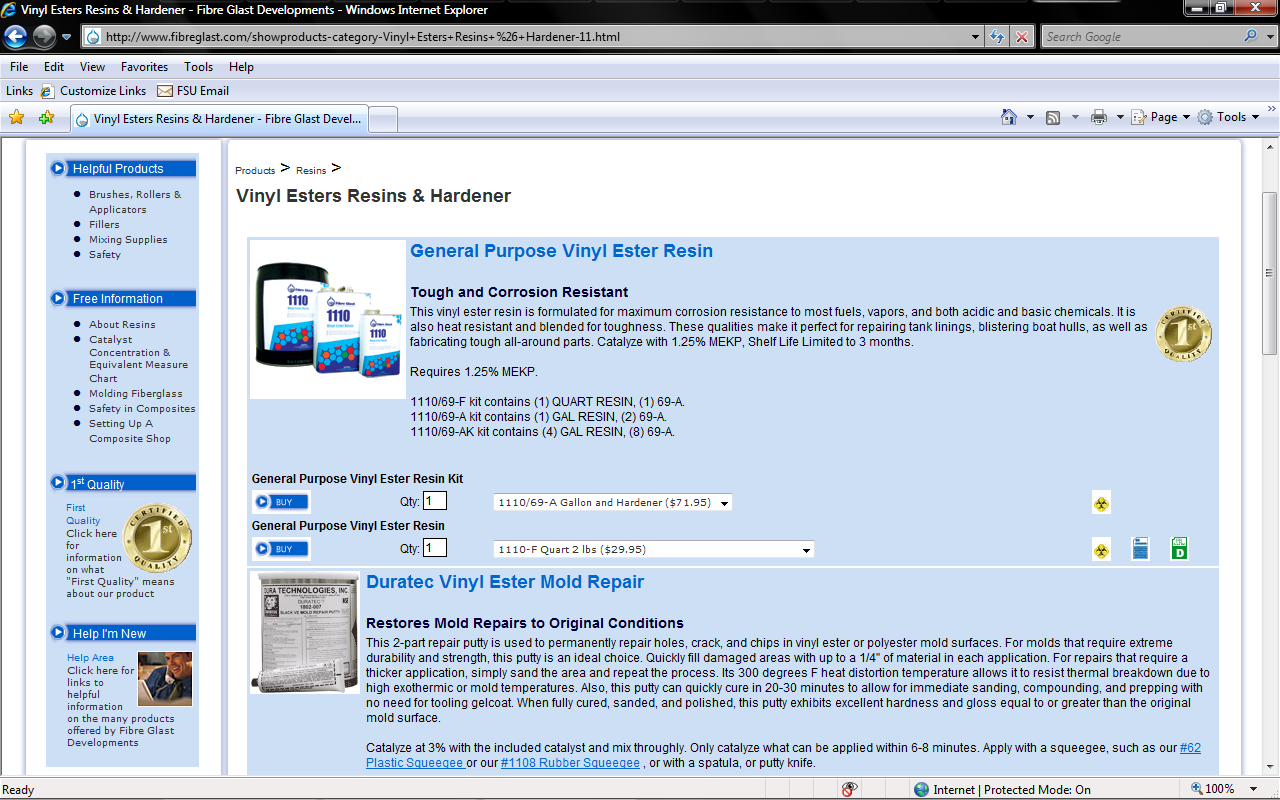Stop loading with the red X icon
This screenshot has height=800, width=1280.
(x=1021, y=37)
